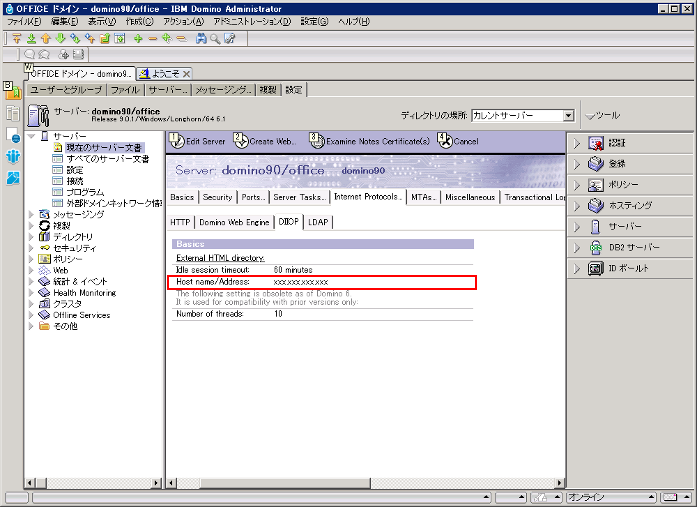
Task: Open the ヘルプ(H) menu
Action: (x=353, y=22)
